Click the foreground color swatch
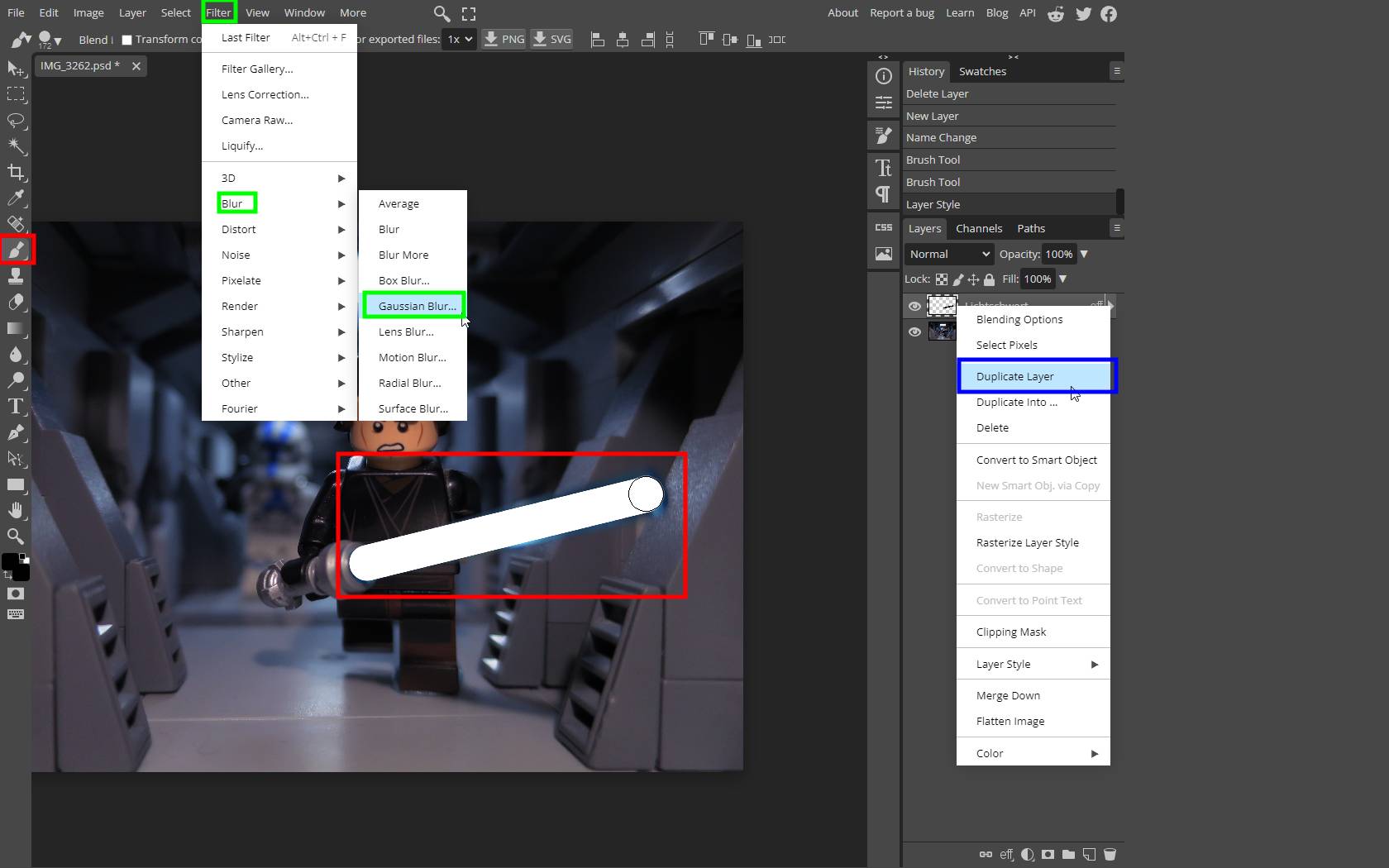1389x868 pixels. point(10,562)
